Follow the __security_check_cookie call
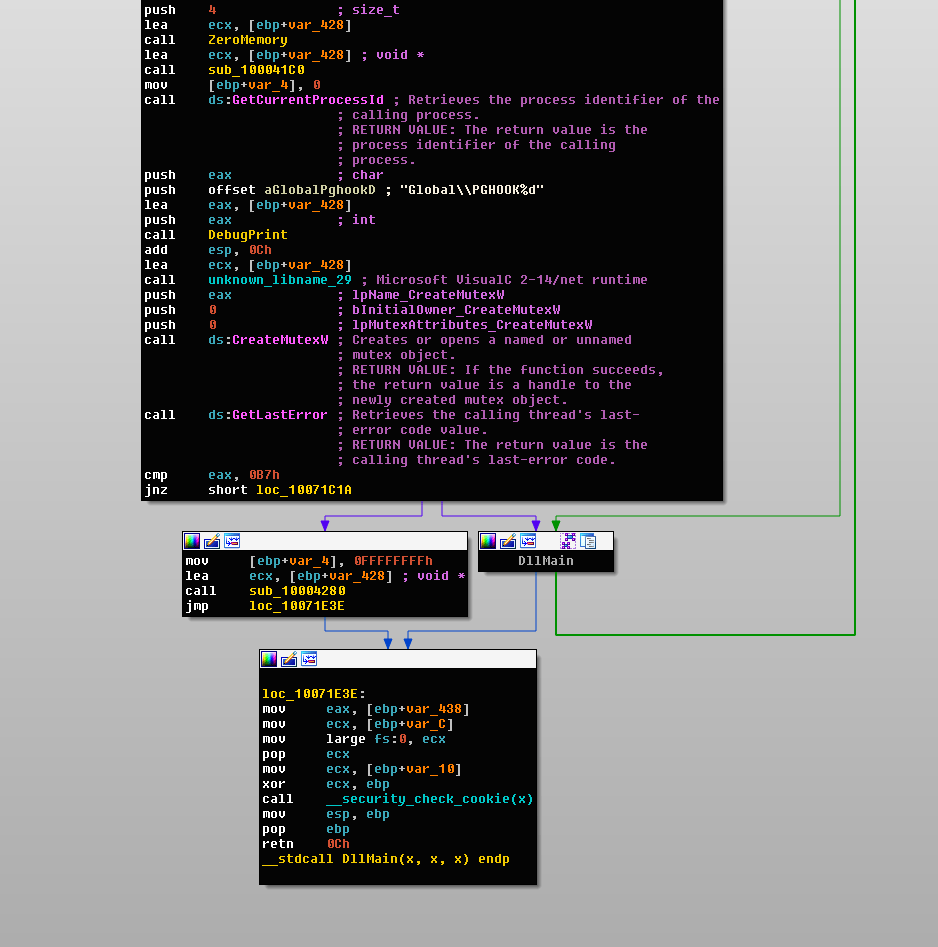The image size is (938, 947). pos(430,798)
